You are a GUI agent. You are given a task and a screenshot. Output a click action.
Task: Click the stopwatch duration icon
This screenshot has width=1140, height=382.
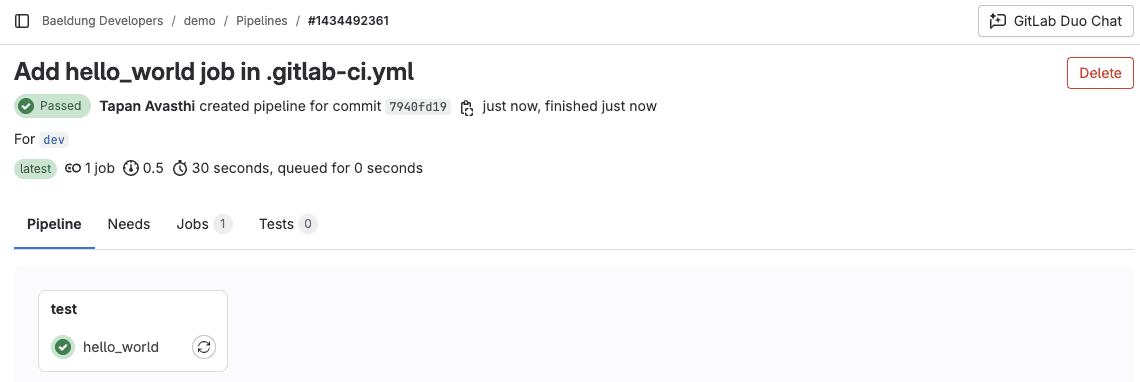(180, 168)
